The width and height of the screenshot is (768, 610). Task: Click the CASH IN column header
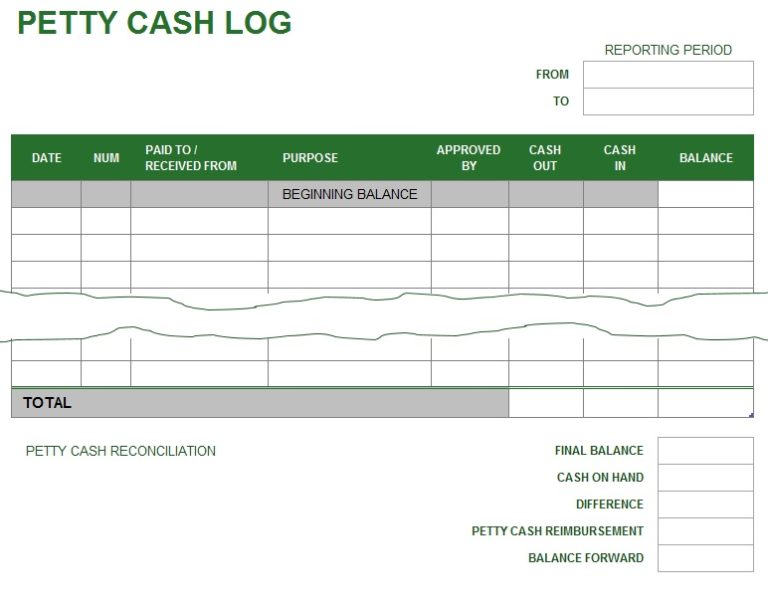tap(620, 158)
